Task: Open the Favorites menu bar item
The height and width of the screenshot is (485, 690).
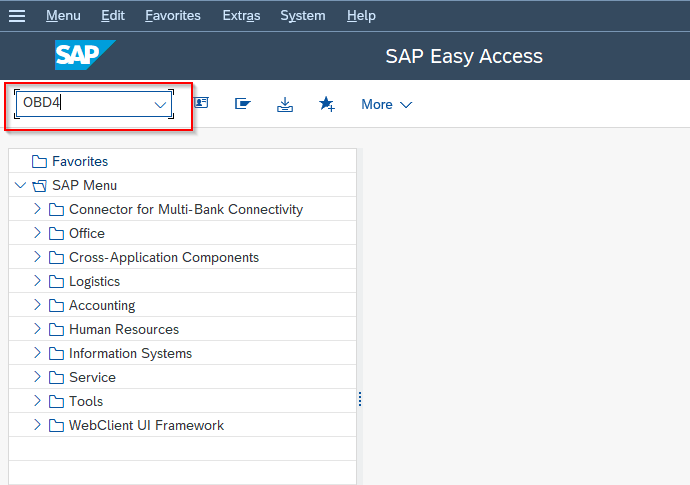Action: pos(173,16)
